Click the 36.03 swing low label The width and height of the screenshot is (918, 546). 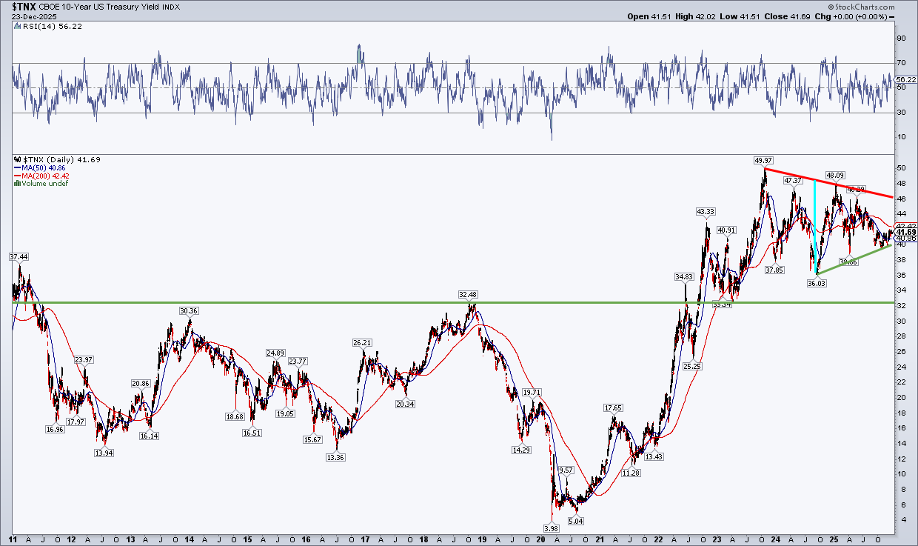(x=818, y=283)
